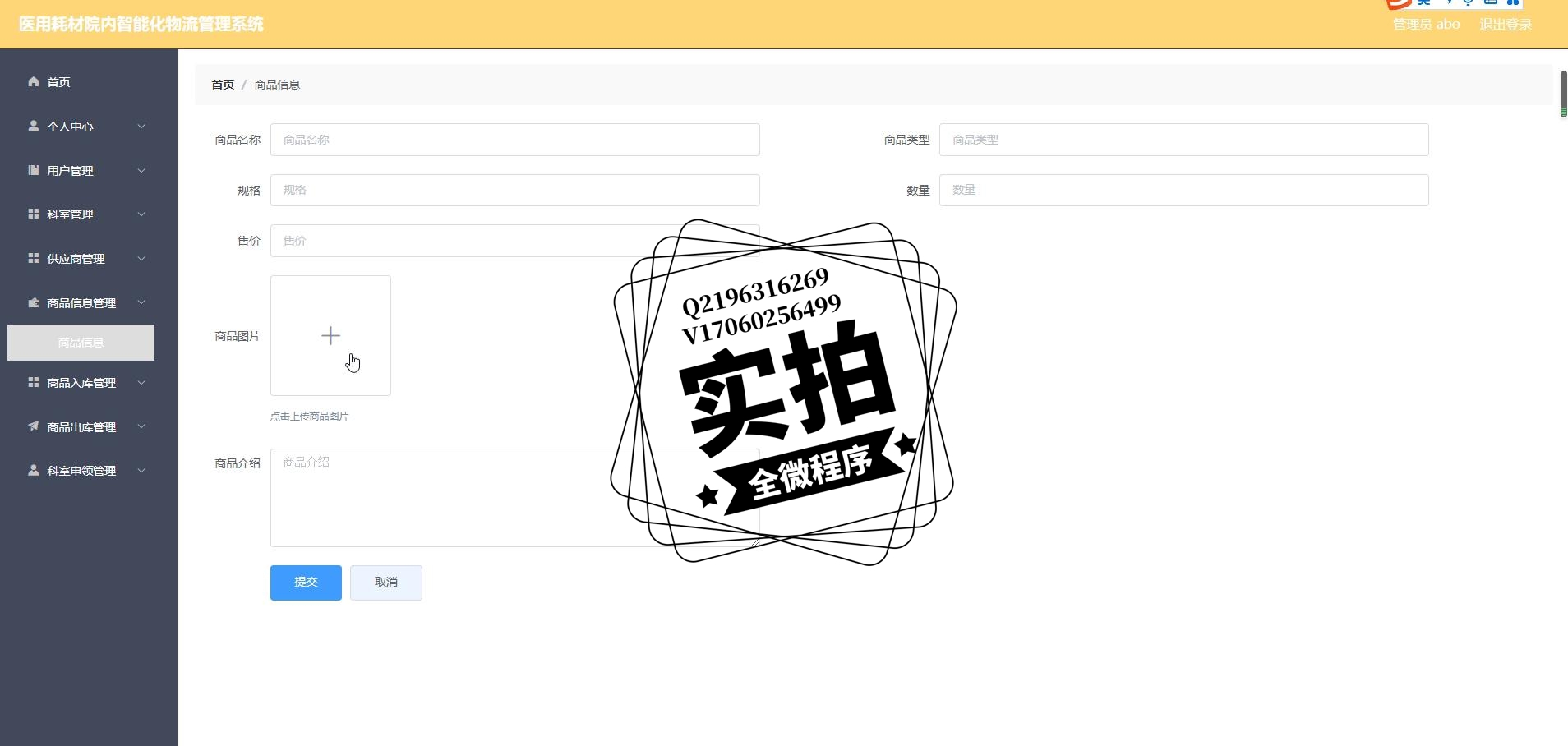Click the 供应商管理 grid icon

point(34,258)
